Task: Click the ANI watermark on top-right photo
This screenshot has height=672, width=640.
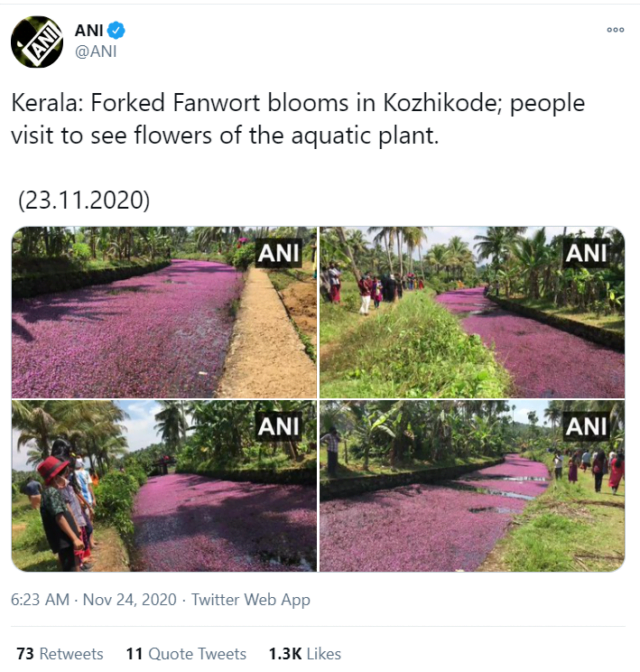Action: pyautogui.click(x=586, y=254)
